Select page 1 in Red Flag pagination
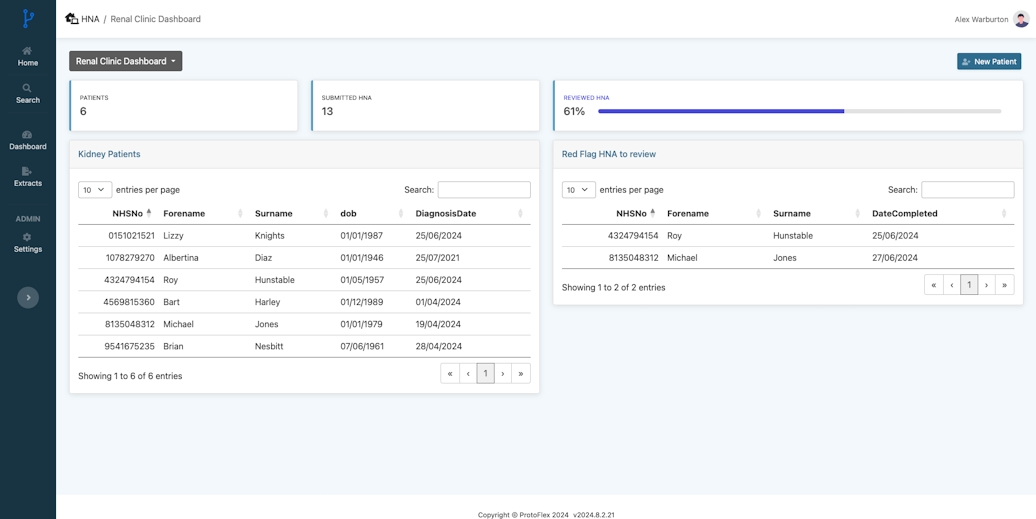Image resolution: width=1036 pixels, height=519 pixels. (x=969, y=285)
